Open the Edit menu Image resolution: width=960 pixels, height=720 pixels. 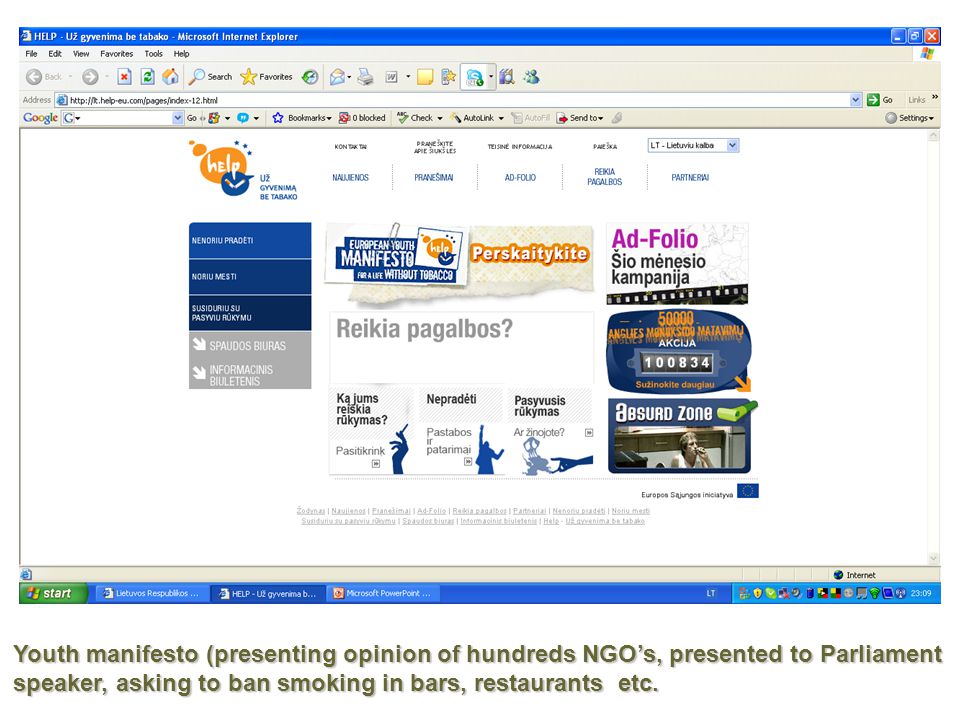tap(55, 54)
